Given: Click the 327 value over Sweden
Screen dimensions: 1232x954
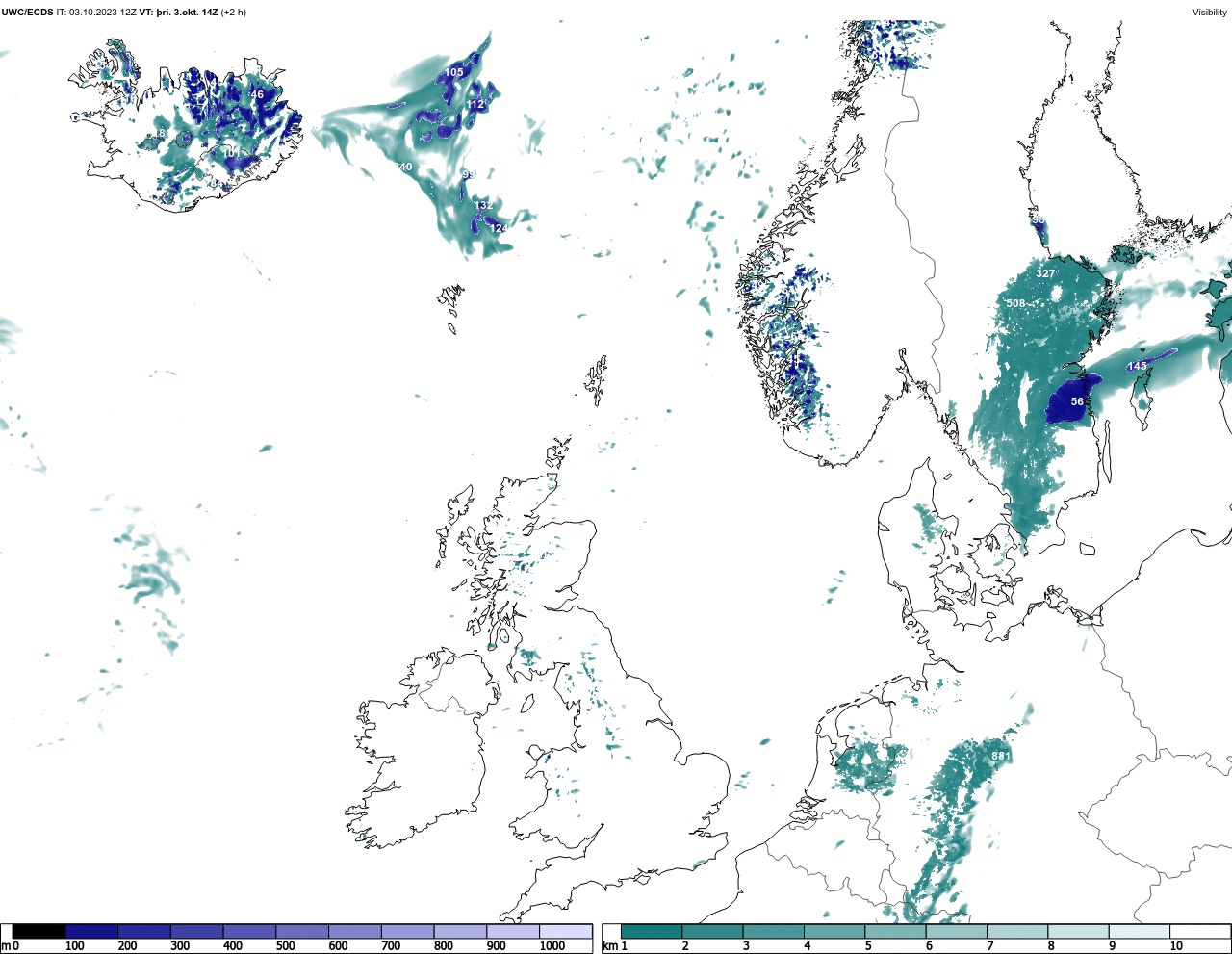Looking at the screenshot, I should coord(1045,273).
